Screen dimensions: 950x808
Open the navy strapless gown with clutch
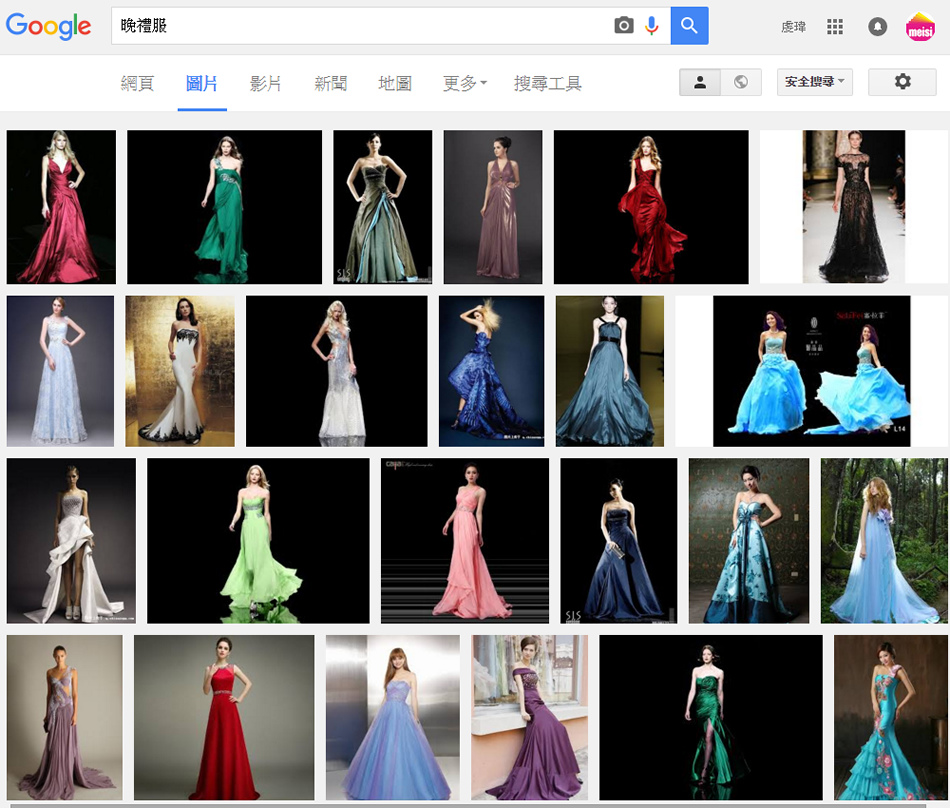(x=619, y=540)
